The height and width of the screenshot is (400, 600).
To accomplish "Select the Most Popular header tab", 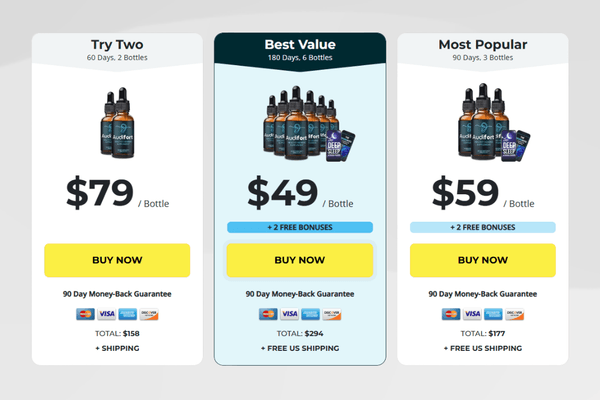I will 483,50.
